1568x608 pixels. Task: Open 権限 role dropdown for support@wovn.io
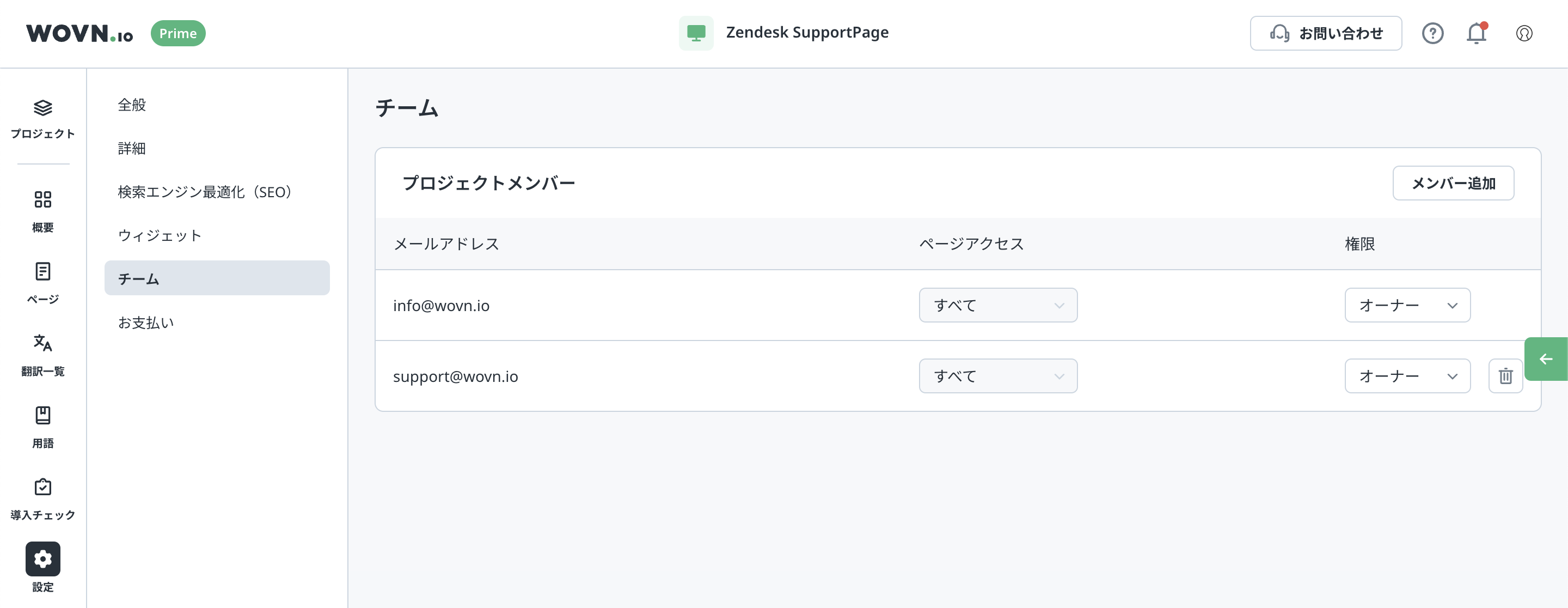click(x=1407, y=376)
